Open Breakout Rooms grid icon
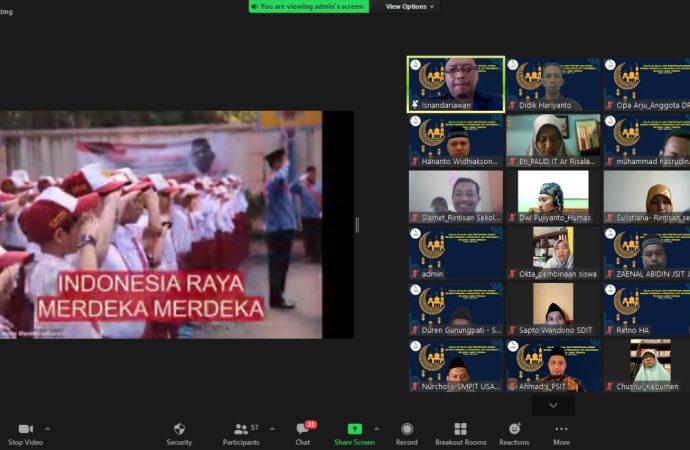The height and width of the screenshot is (450, 690). click(x=461, y=428)
